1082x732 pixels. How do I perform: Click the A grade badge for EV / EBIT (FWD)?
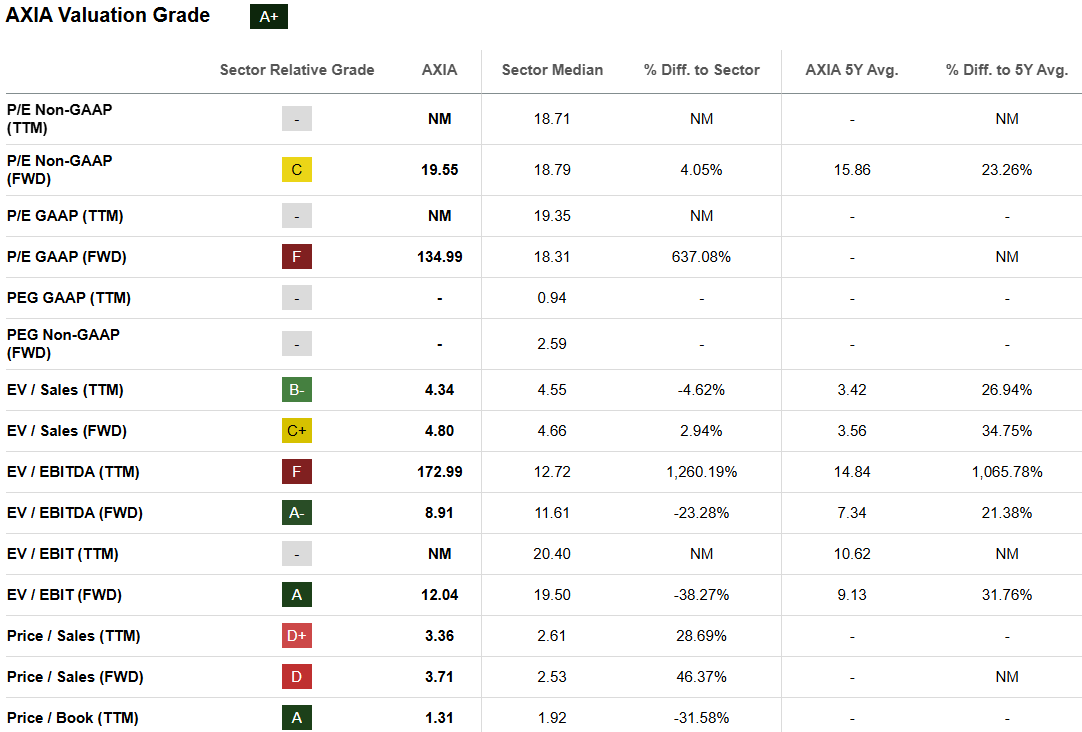(297, 595)
